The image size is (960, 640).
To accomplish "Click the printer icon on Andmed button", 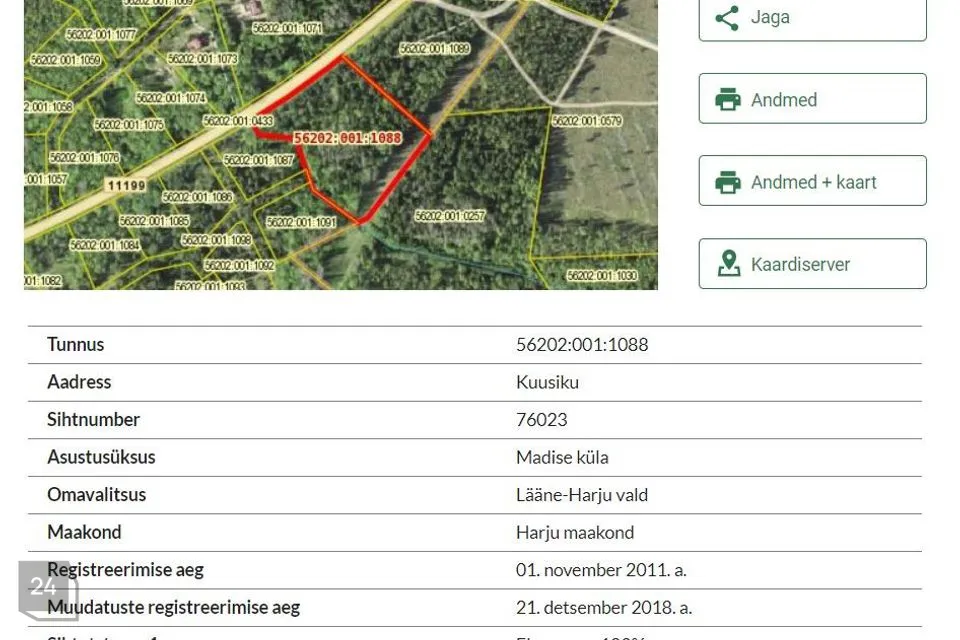I will point(727,99).
